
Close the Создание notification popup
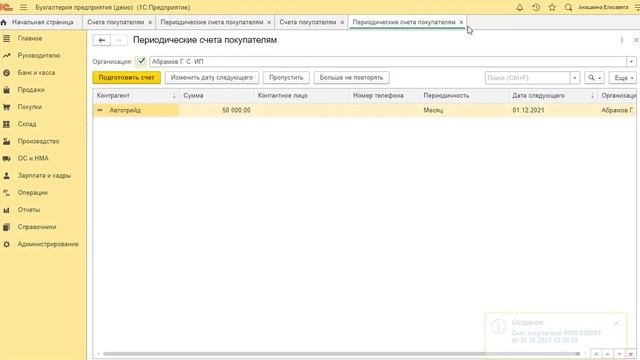(616, 323)
